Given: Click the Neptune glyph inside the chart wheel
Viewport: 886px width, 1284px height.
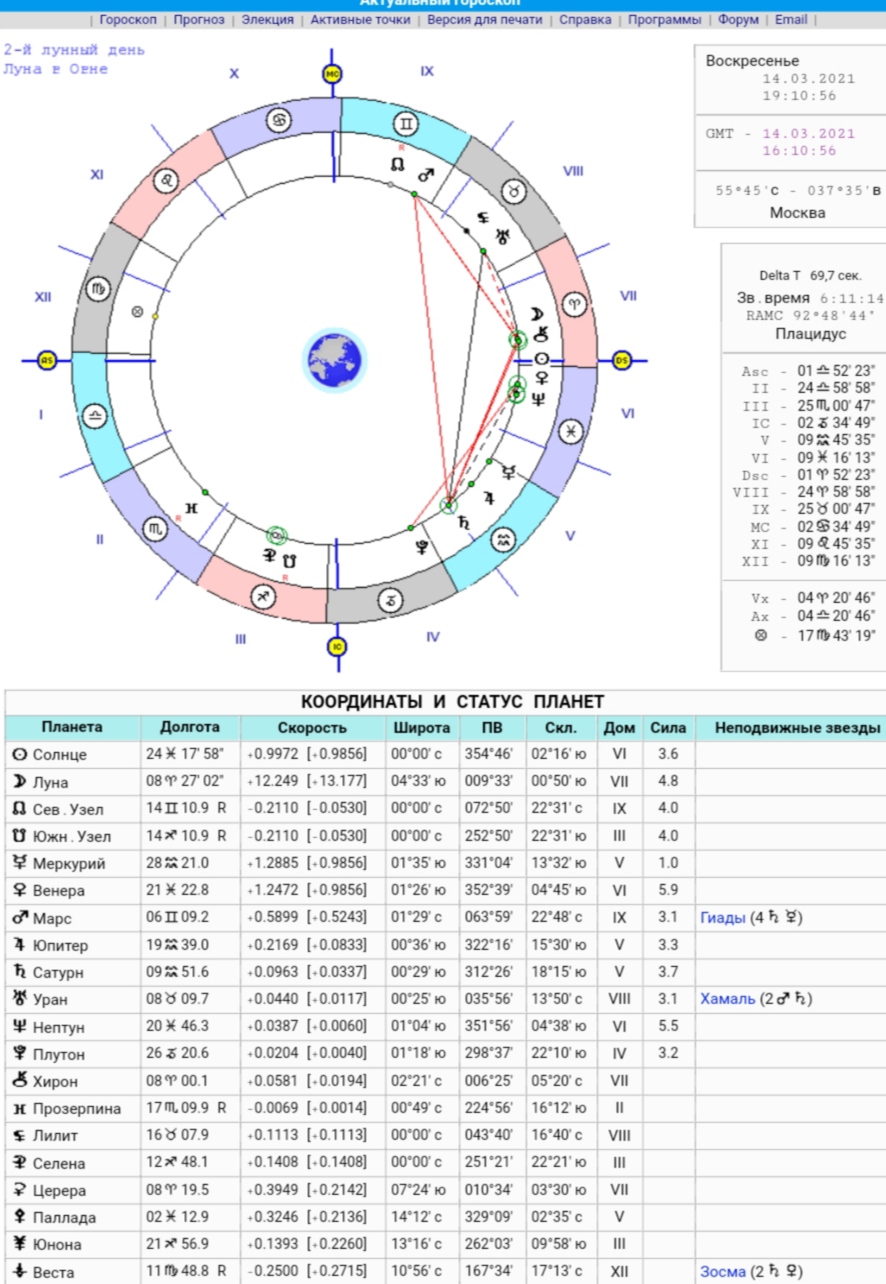Looking at the screenshot, I should point(540,400).
